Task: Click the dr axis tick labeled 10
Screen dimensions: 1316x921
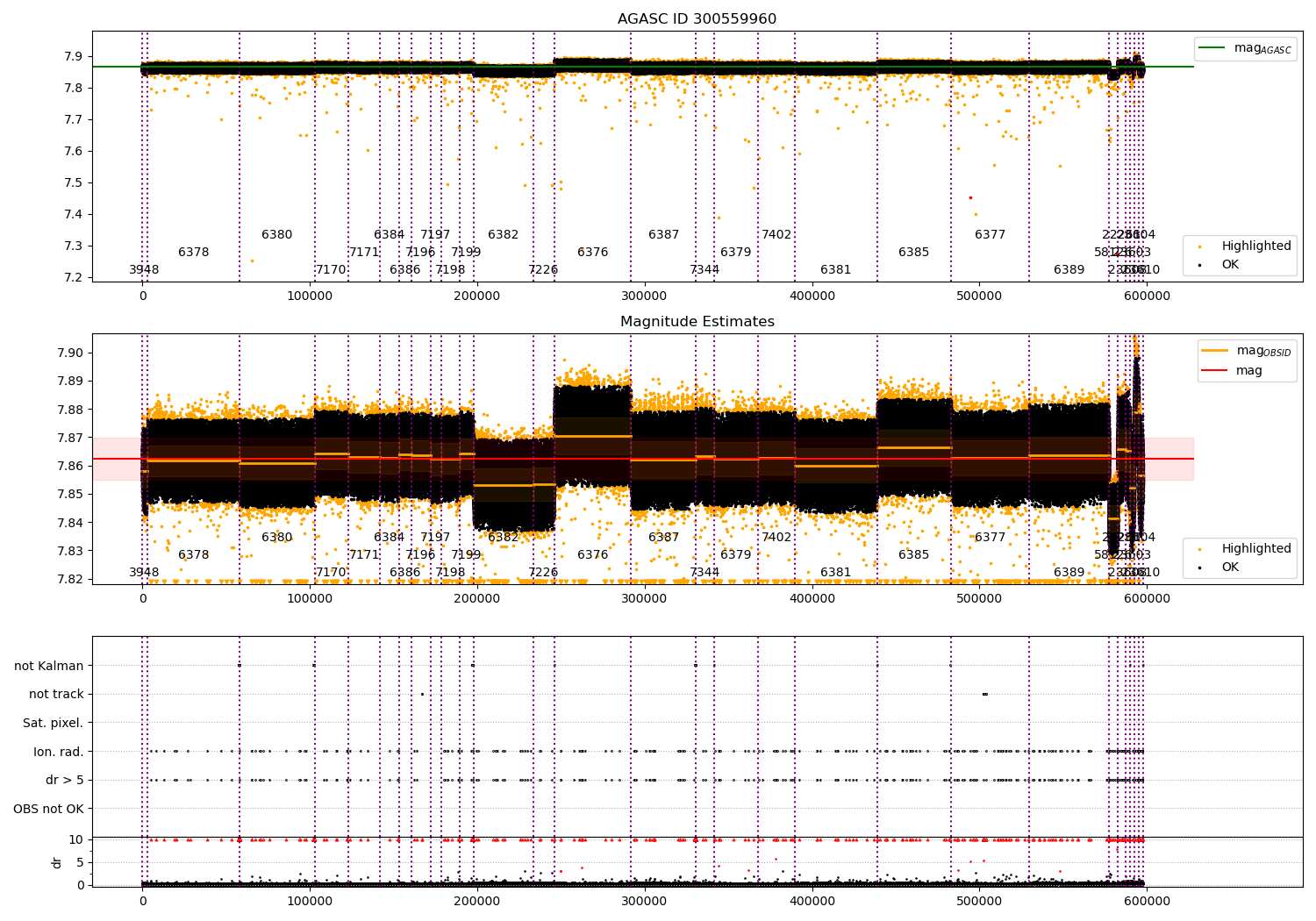Action: pos(76,839)
